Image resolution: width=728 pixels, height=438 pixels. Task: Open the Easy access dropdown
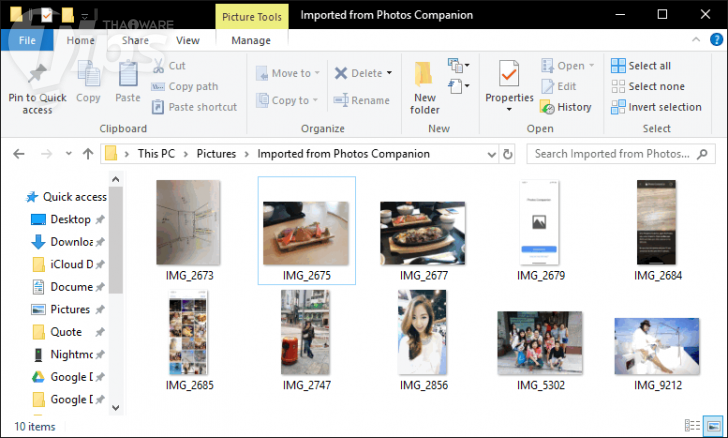[x=458, y=86]
